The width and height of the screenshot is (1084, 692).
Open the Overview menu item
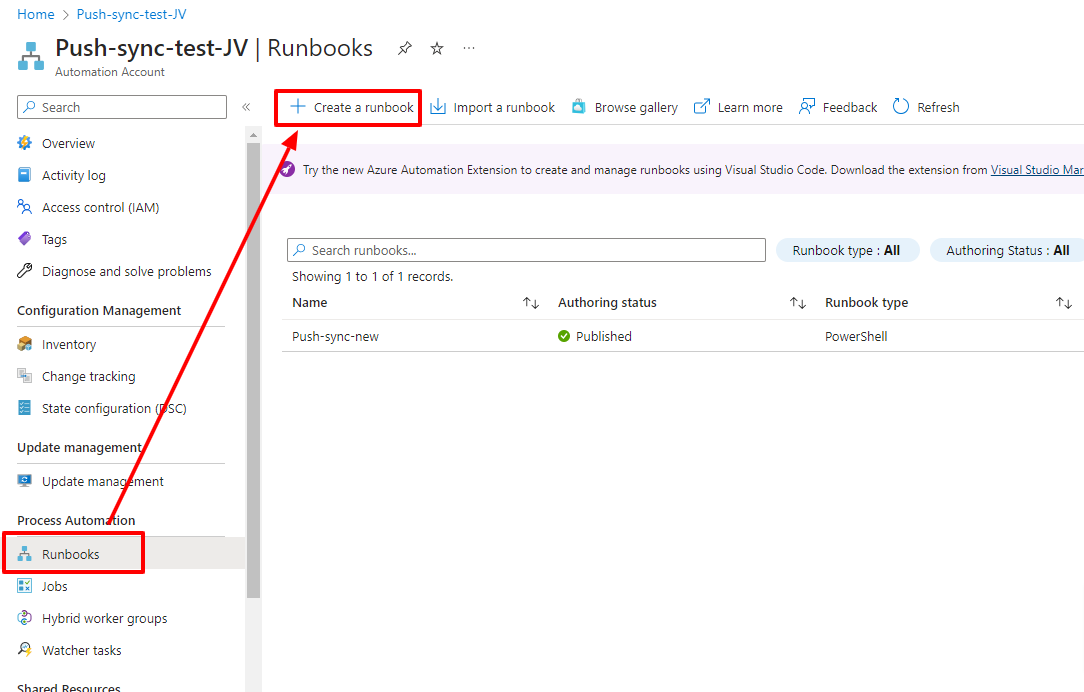coord(68,143)
